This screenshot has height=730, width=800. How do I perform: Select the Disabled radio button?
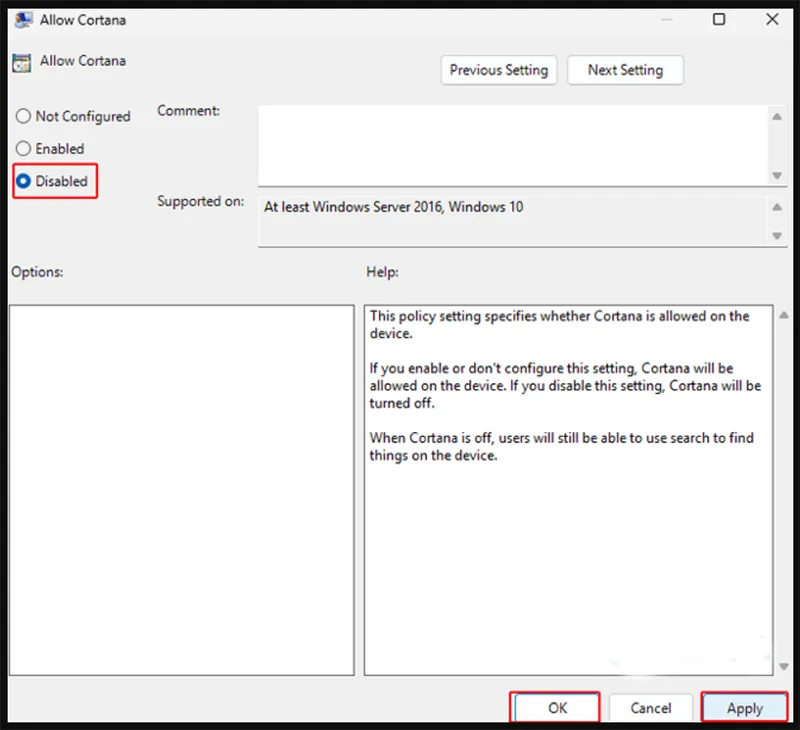tap(23, 181)
